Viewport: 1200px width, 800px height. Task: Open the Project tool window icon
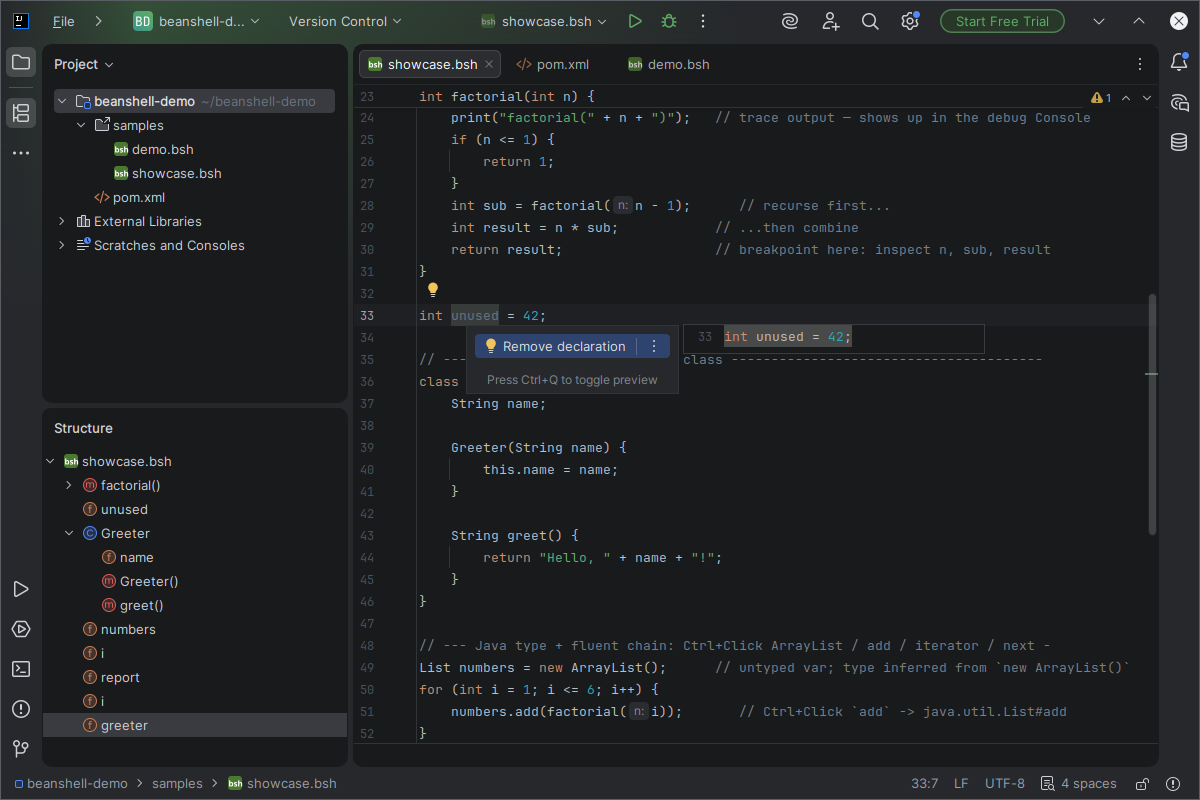(x=20, y=63)
